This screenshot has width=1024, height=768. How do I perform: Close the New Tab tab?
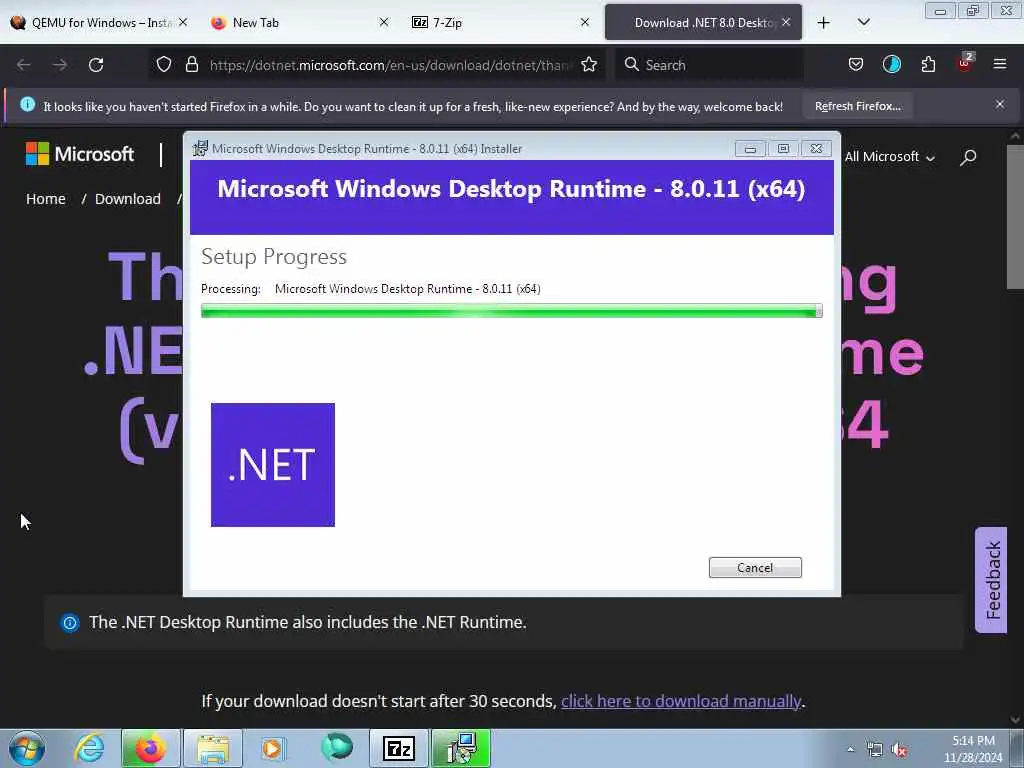click(384, 22)
